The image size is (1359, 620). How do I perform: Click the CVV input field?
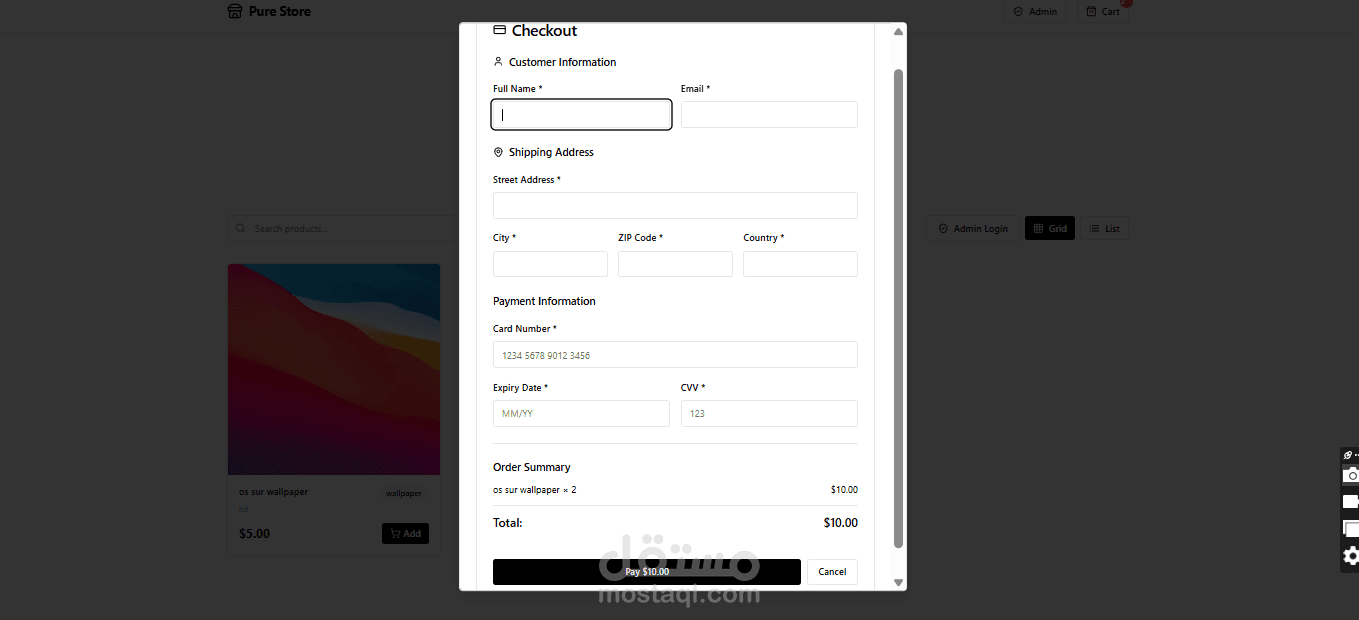769,414
